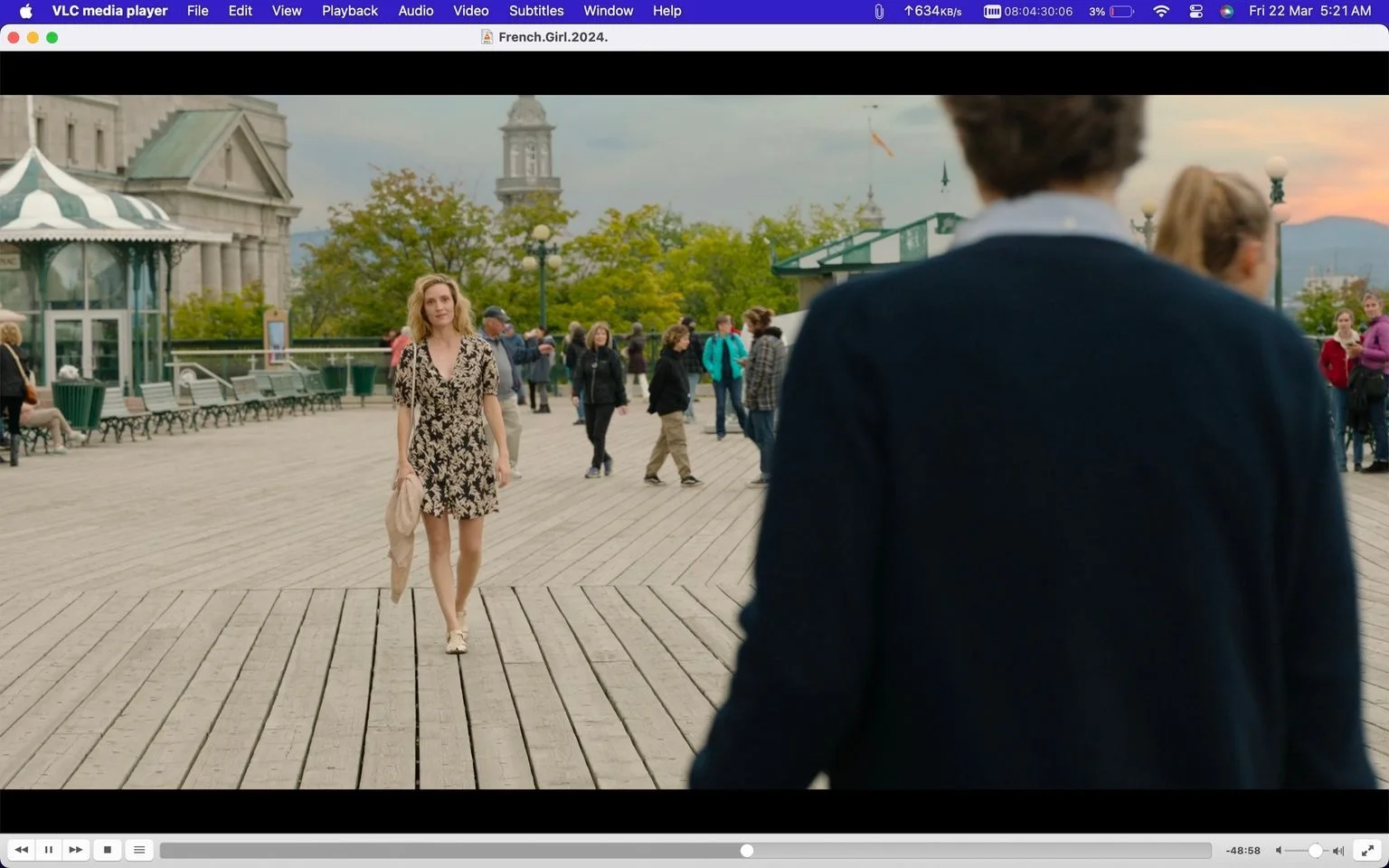
Task: Pause the playing video
Action: 49,850
